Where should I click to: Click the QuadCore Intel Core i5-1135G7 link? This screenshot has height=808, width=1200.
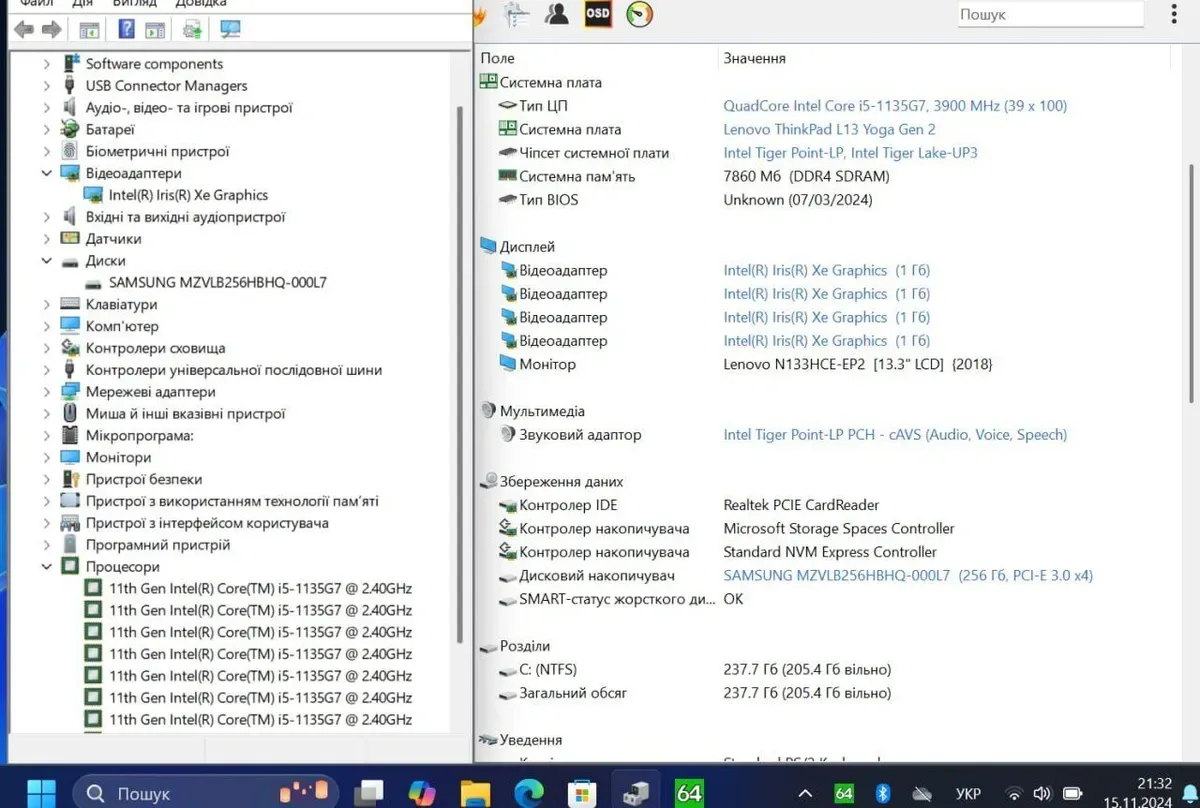(894, 105)
